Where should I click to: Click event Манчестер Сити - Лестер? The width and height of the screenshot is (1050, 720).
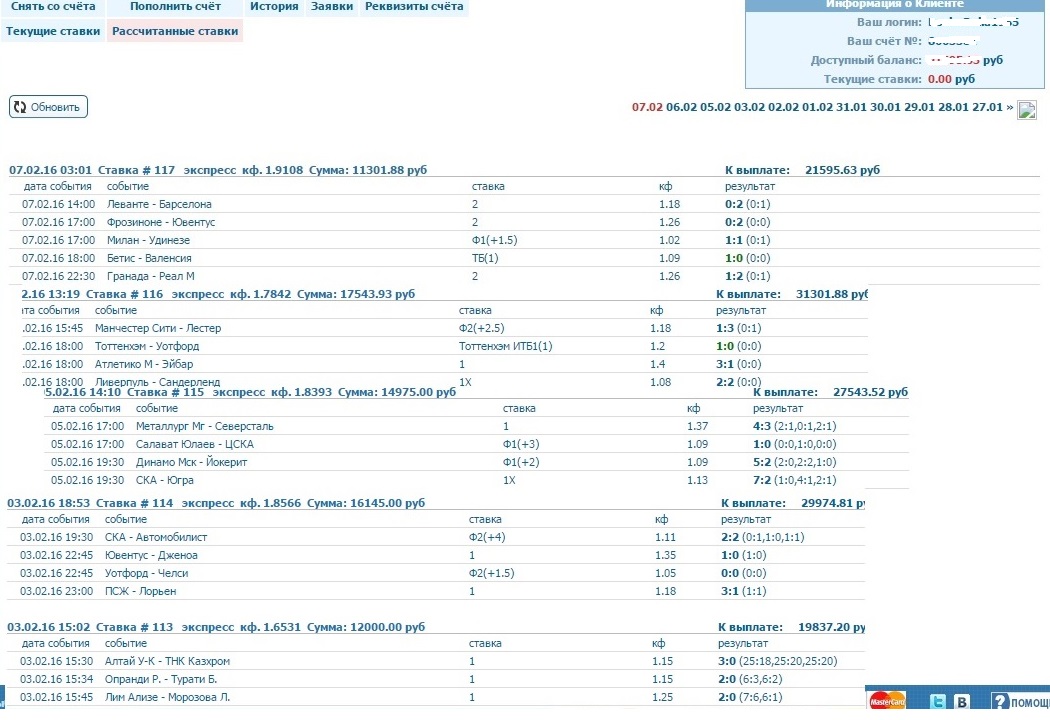tap(157, 328)
